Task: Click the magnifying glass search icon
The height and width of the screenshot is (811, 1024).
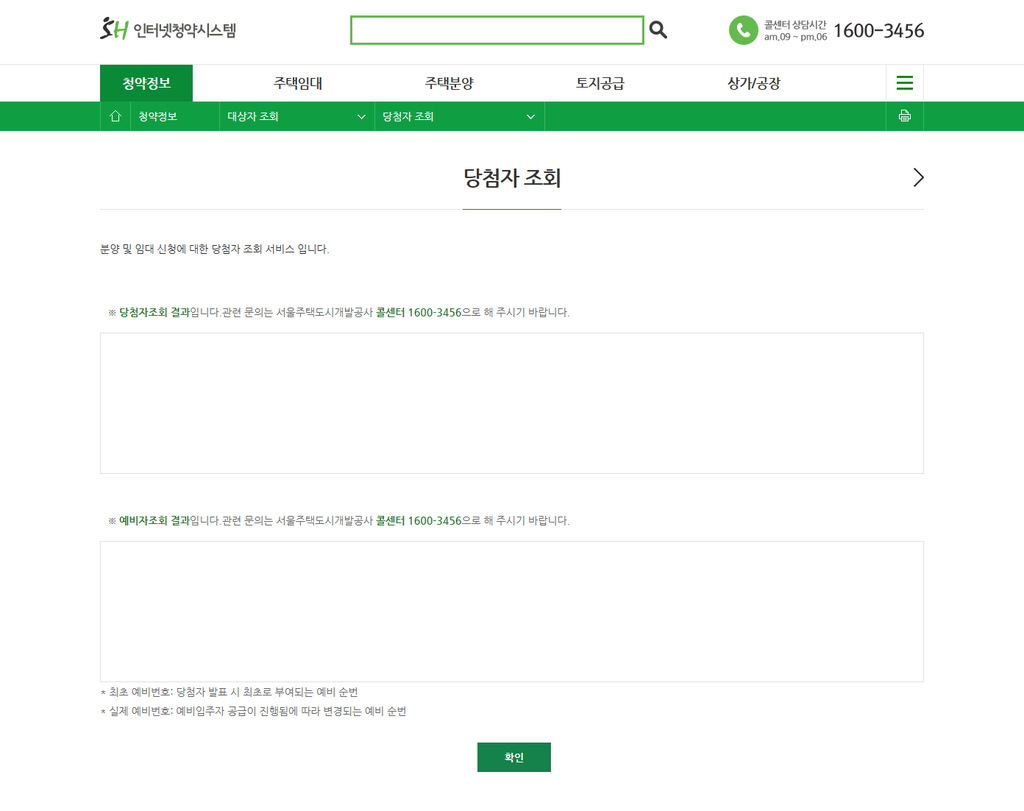Action: (658, 30)
